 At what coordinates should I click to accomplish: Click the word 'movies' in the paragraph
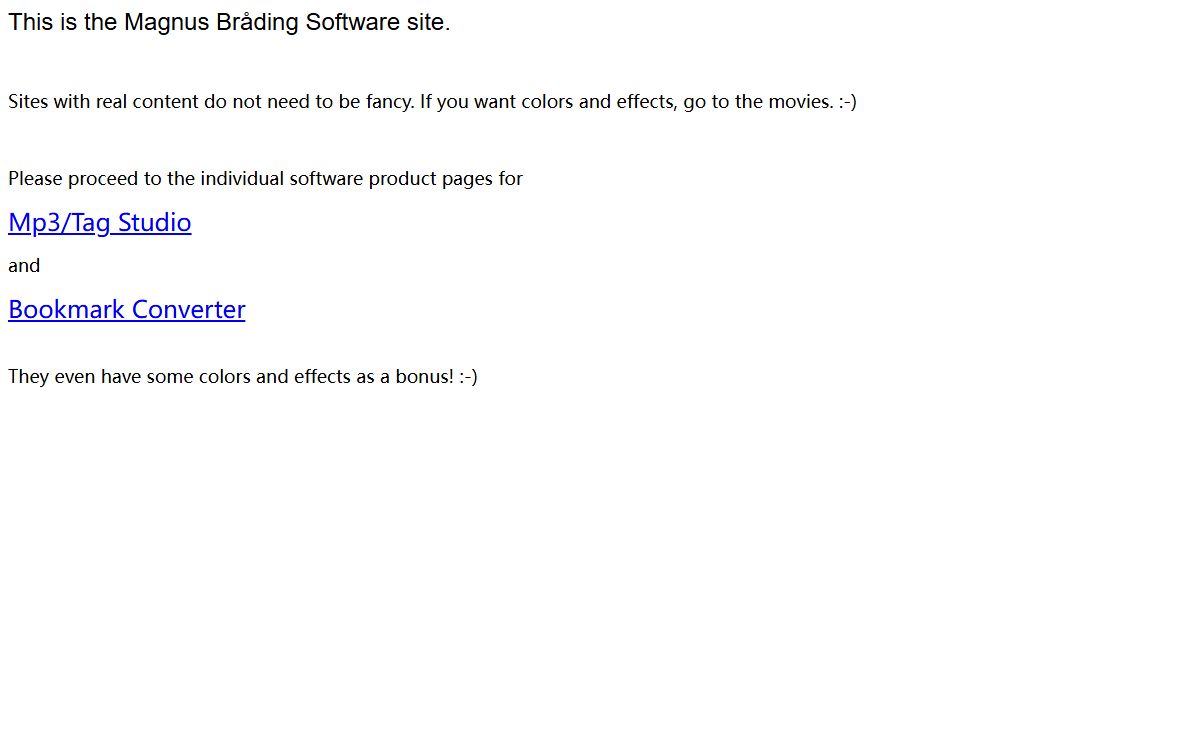(802, 102)
